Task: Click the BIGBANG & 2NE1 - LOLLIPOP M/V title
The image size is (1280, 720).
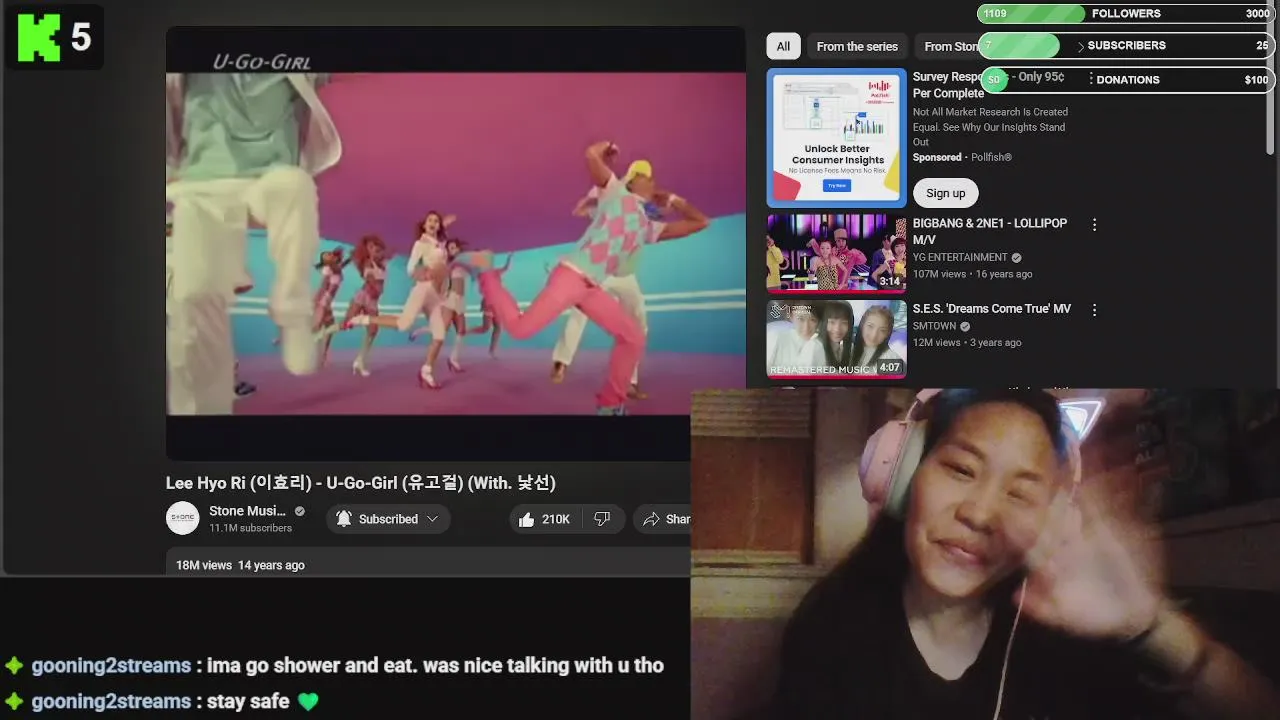Action: click(x=990, y=231)
